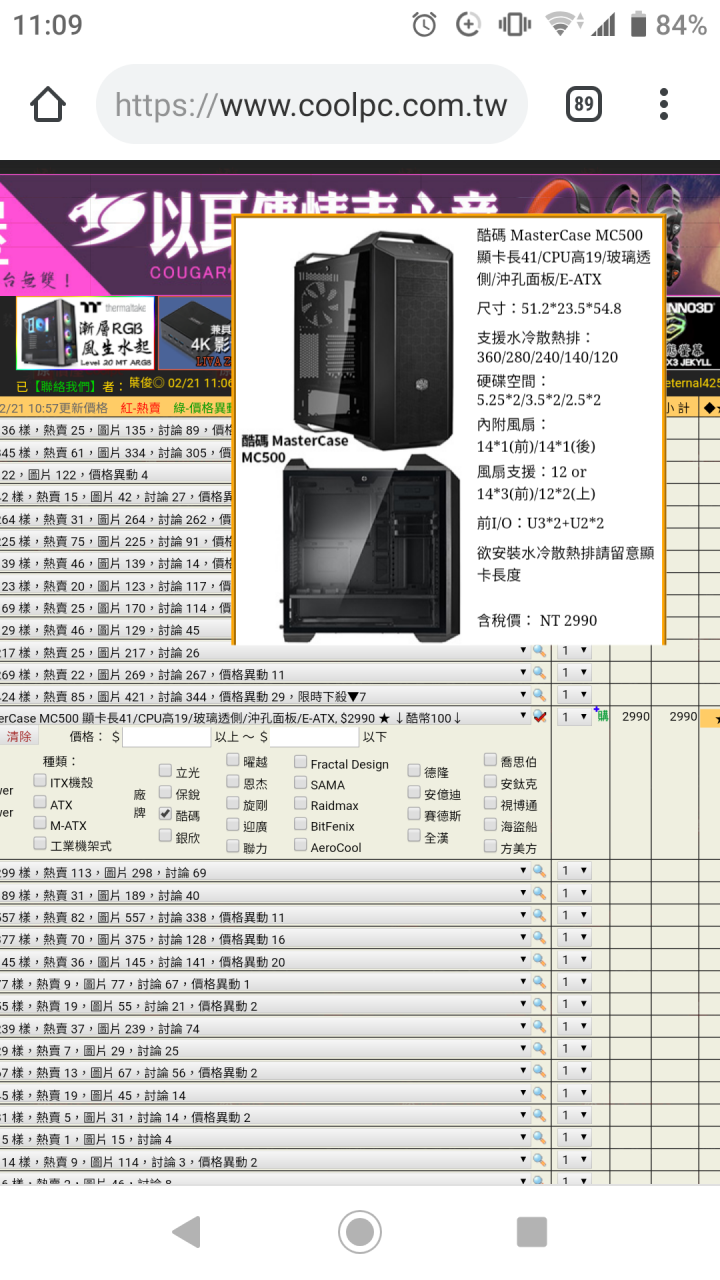
Task: Click the magnifier icon on the 熱賣19 圖片55 row
Action: click(x=539, y=1005)
